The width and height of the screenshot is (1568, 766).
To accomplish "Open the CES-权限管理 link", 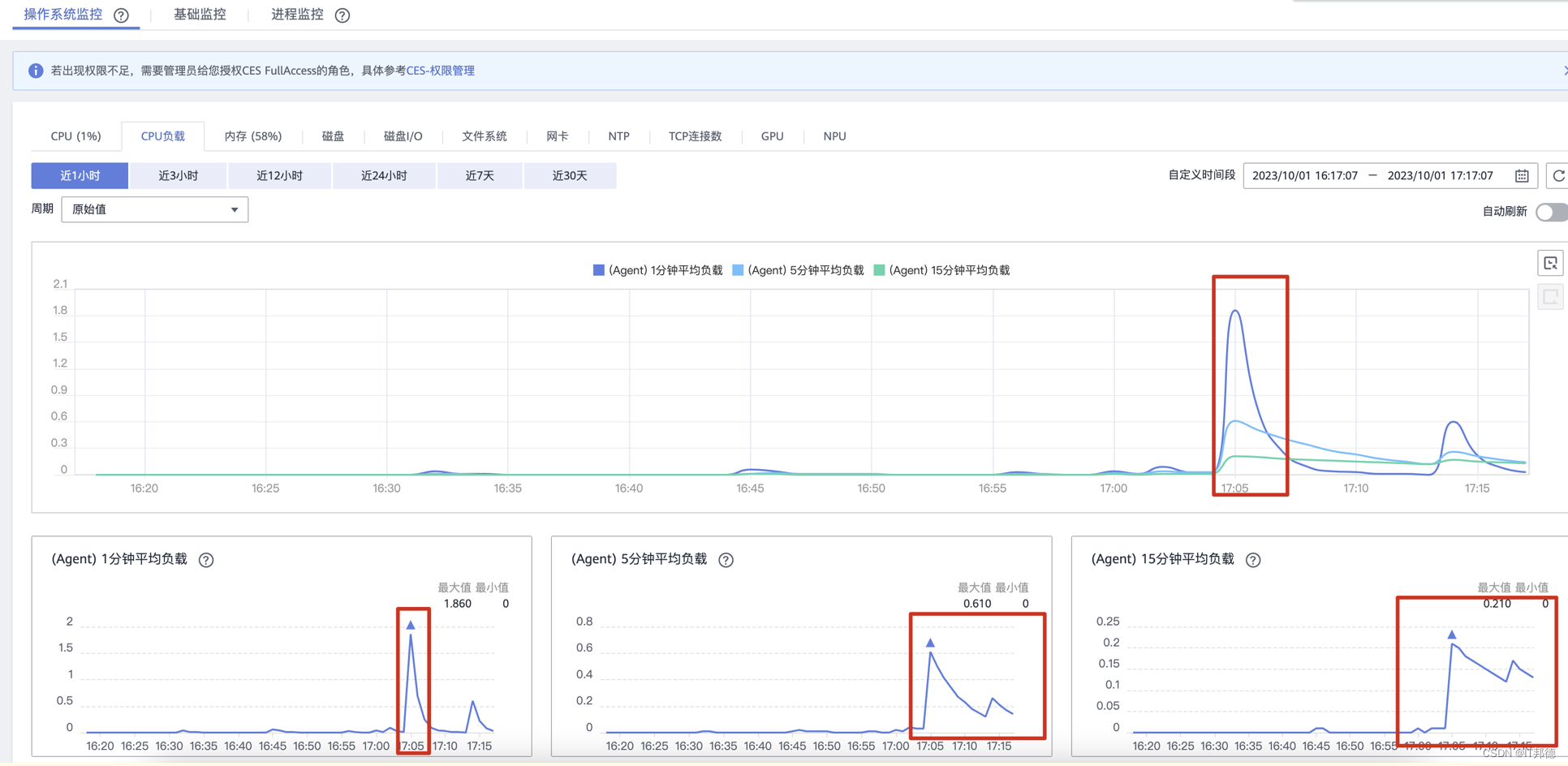I will [441, 71].
